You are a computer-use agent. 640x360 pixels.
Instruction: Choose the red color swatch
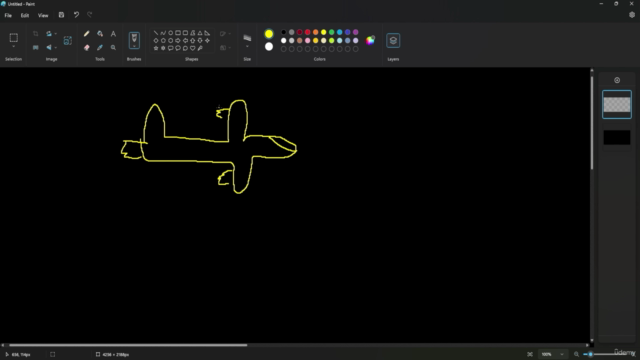pos(308,32)
